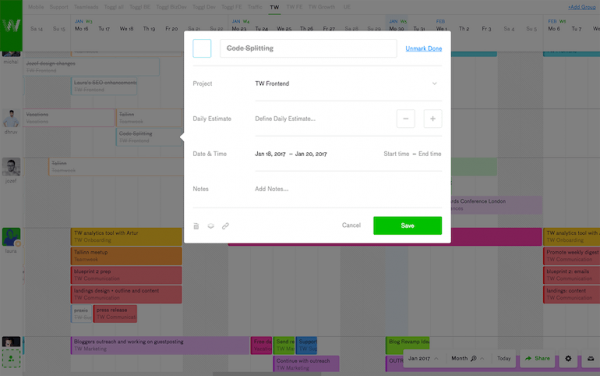The height and width of the screenshot is (376, 600).
Task: Click the Code Splitting task name field
Action: tap(308, 49)
